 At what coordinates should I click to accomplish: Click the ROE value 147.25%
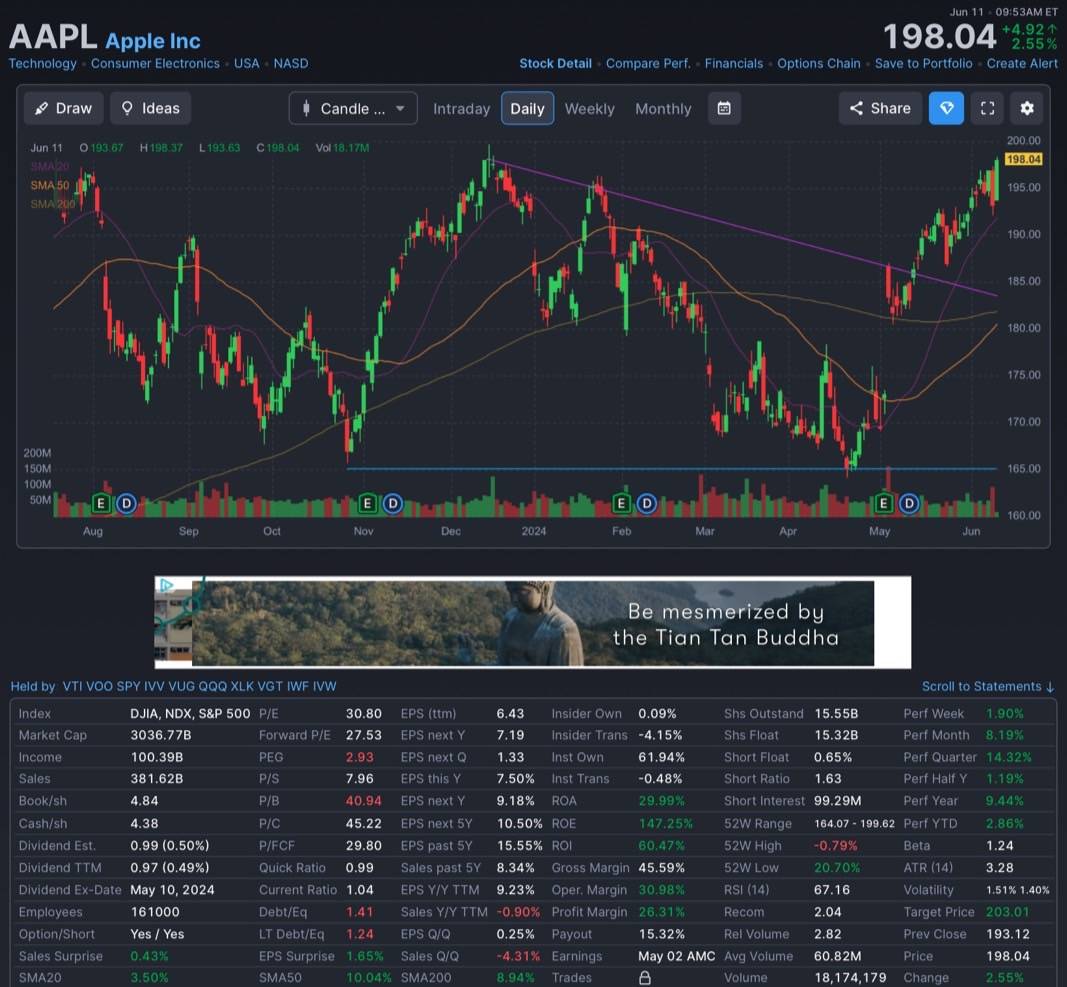pos(665,823)
